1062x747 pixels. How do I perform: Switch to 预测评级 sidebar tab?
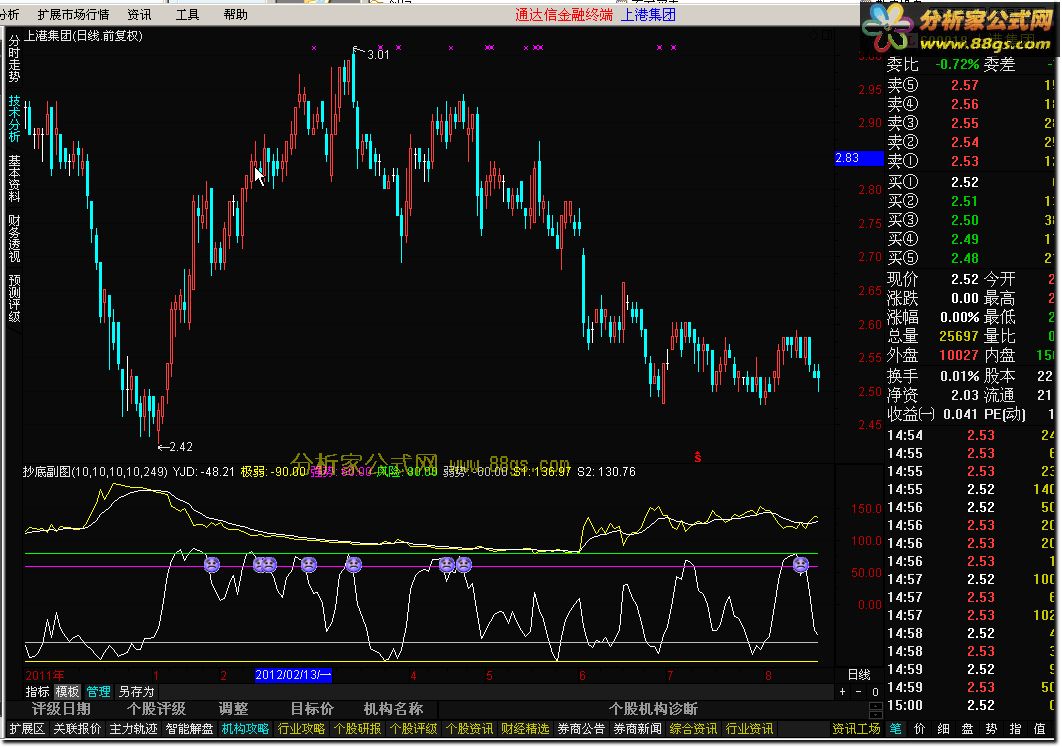coord(14,297)
